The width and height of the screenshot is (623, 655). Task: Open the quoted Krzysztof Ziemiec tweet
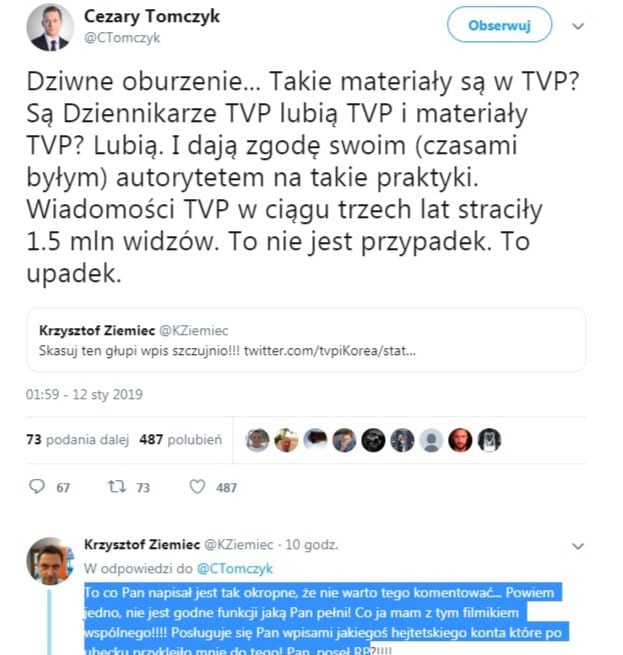click(306, 340)
